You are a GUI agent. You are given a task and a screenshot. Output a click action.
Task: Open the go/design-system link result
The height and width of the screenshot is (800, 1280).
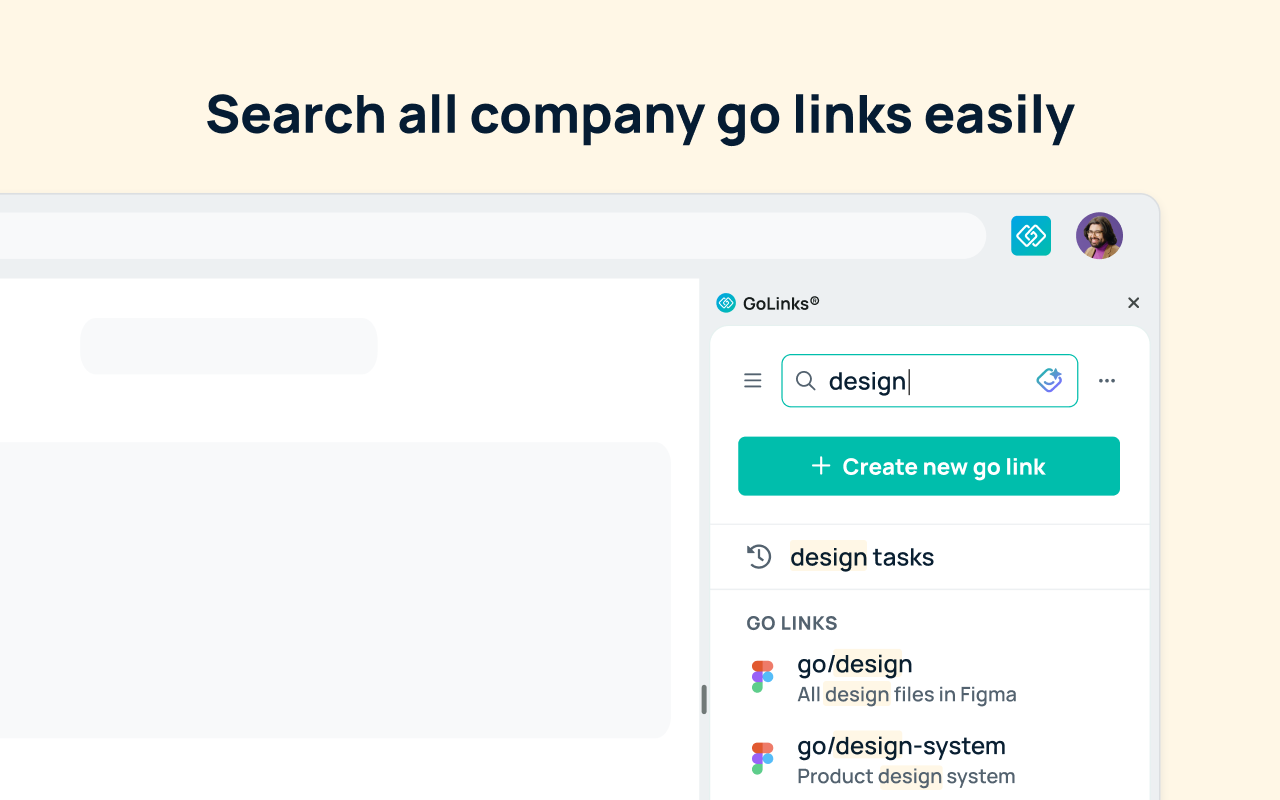coord(930,760)
